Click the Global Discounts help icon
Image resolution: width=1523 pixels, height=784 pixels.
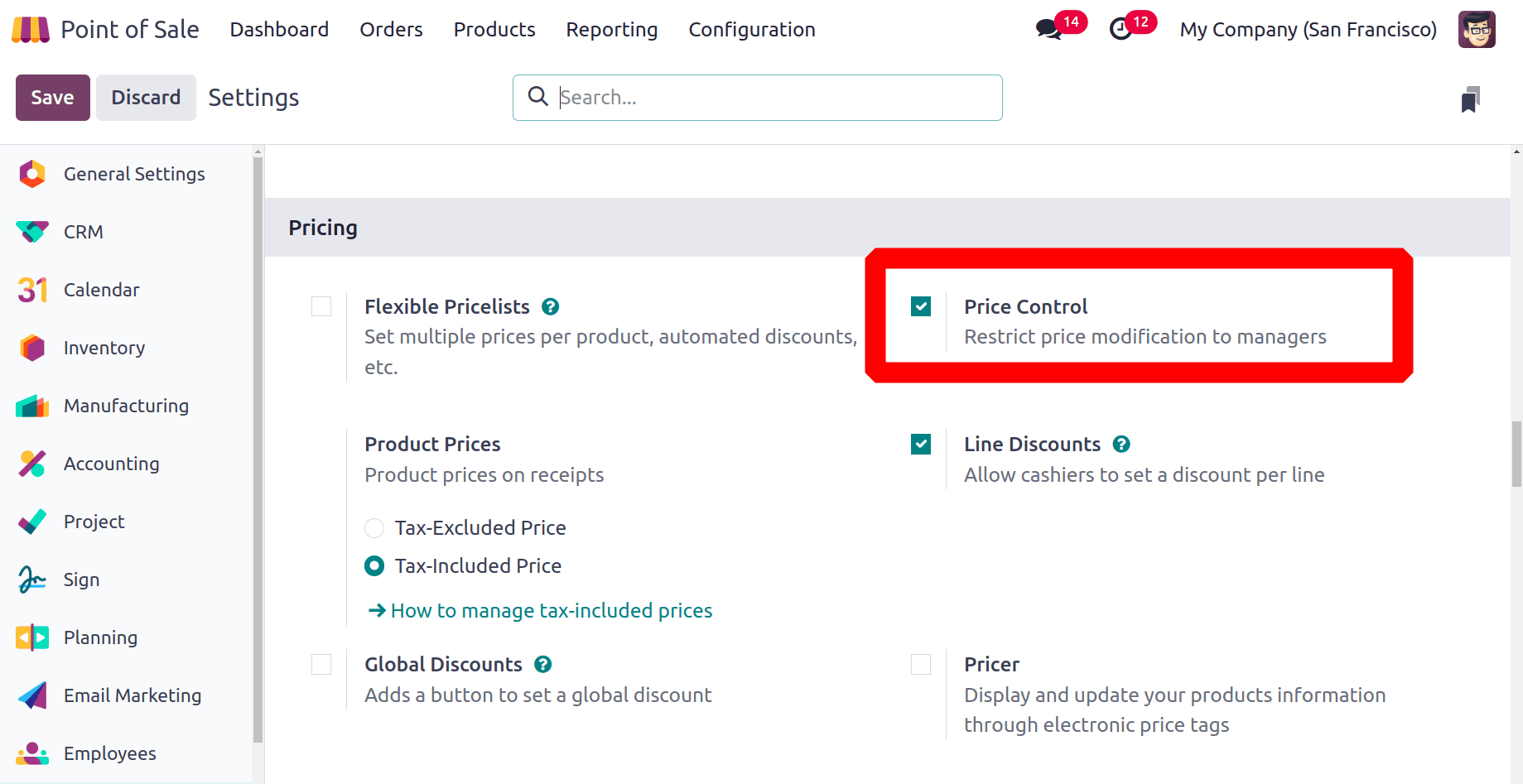click(543, 665)
